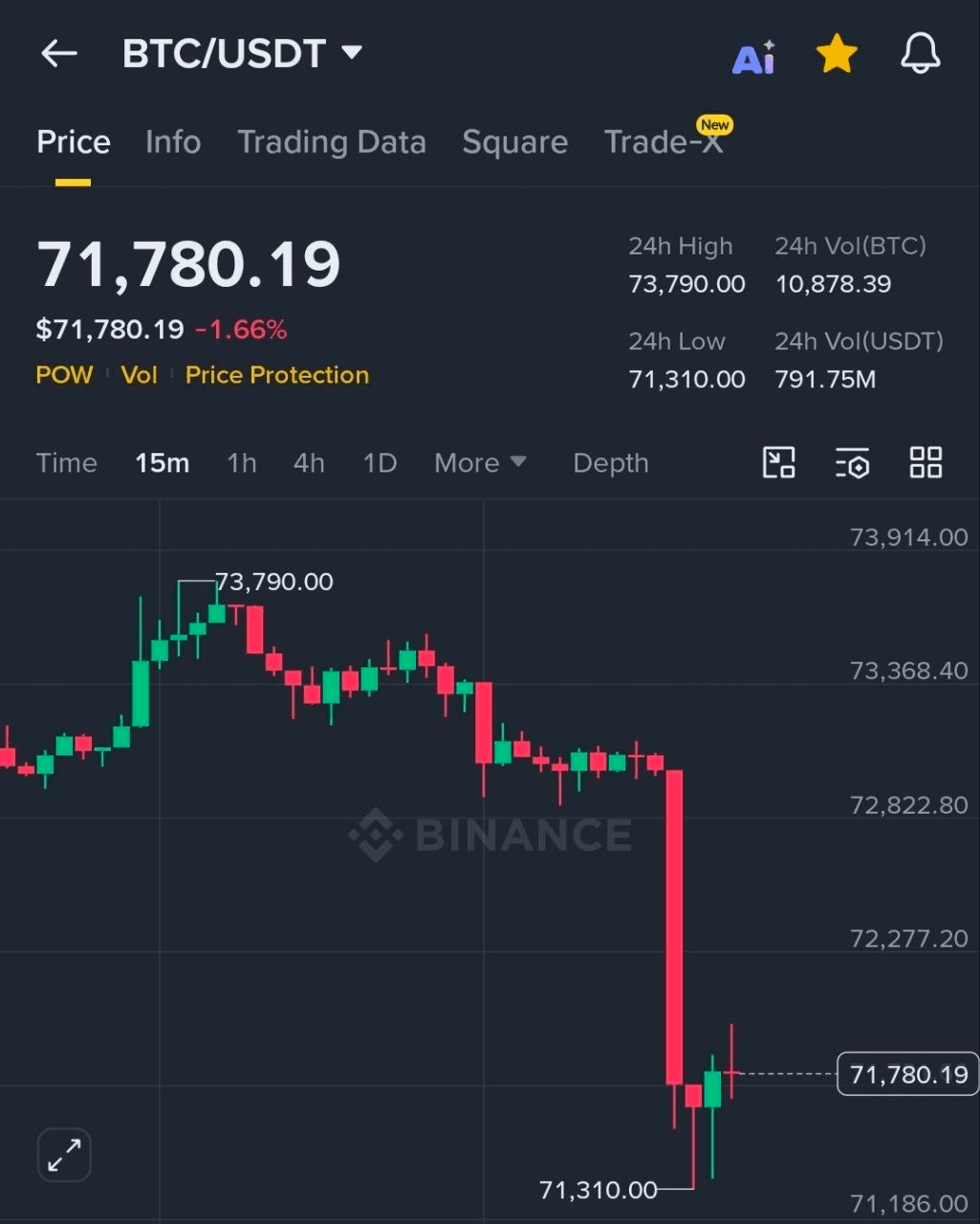Open the chart drawing tools icon
980x1224 pixels.
(x=778, y=463)
